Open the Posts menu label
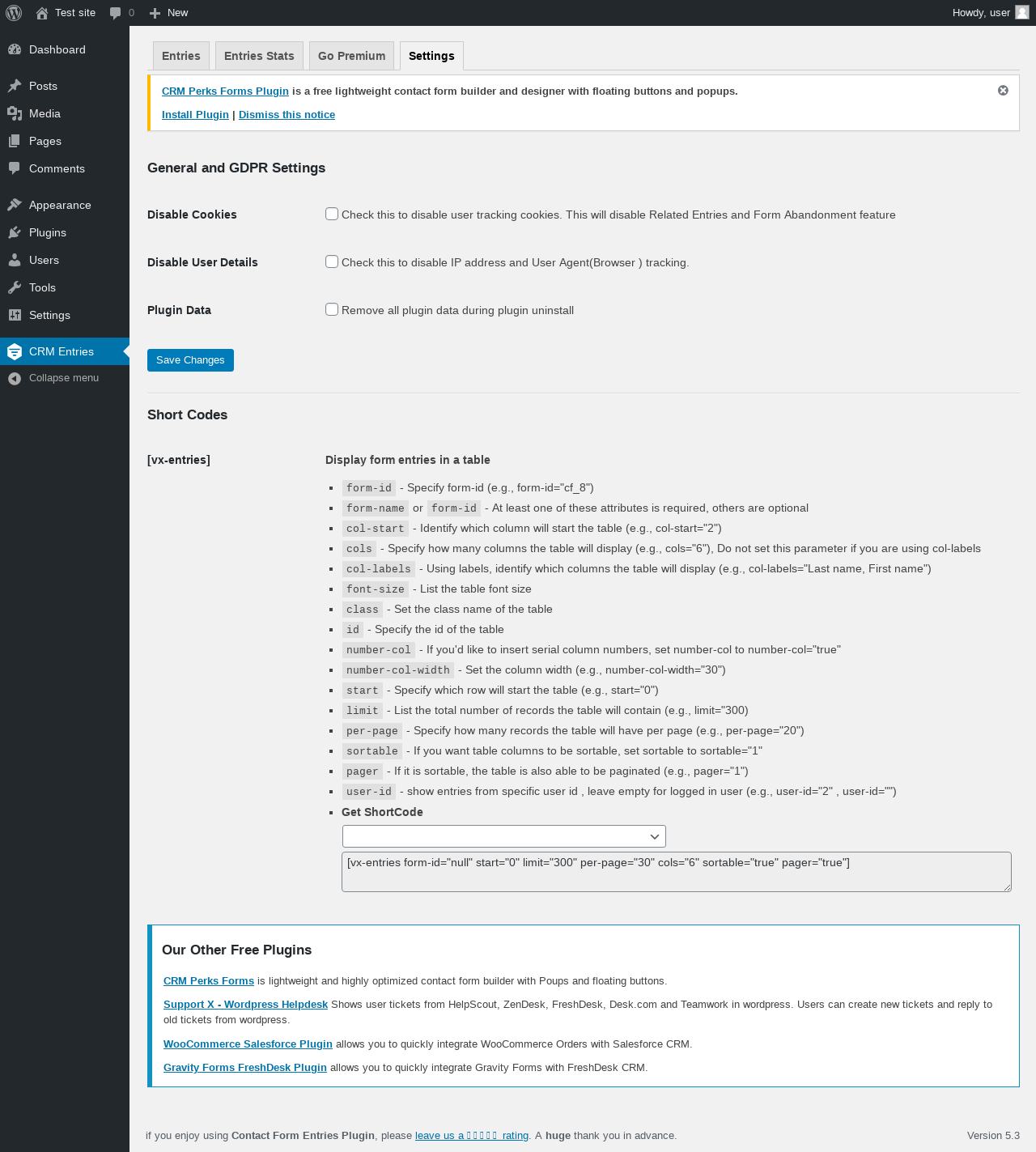 (x=43, y=86)
